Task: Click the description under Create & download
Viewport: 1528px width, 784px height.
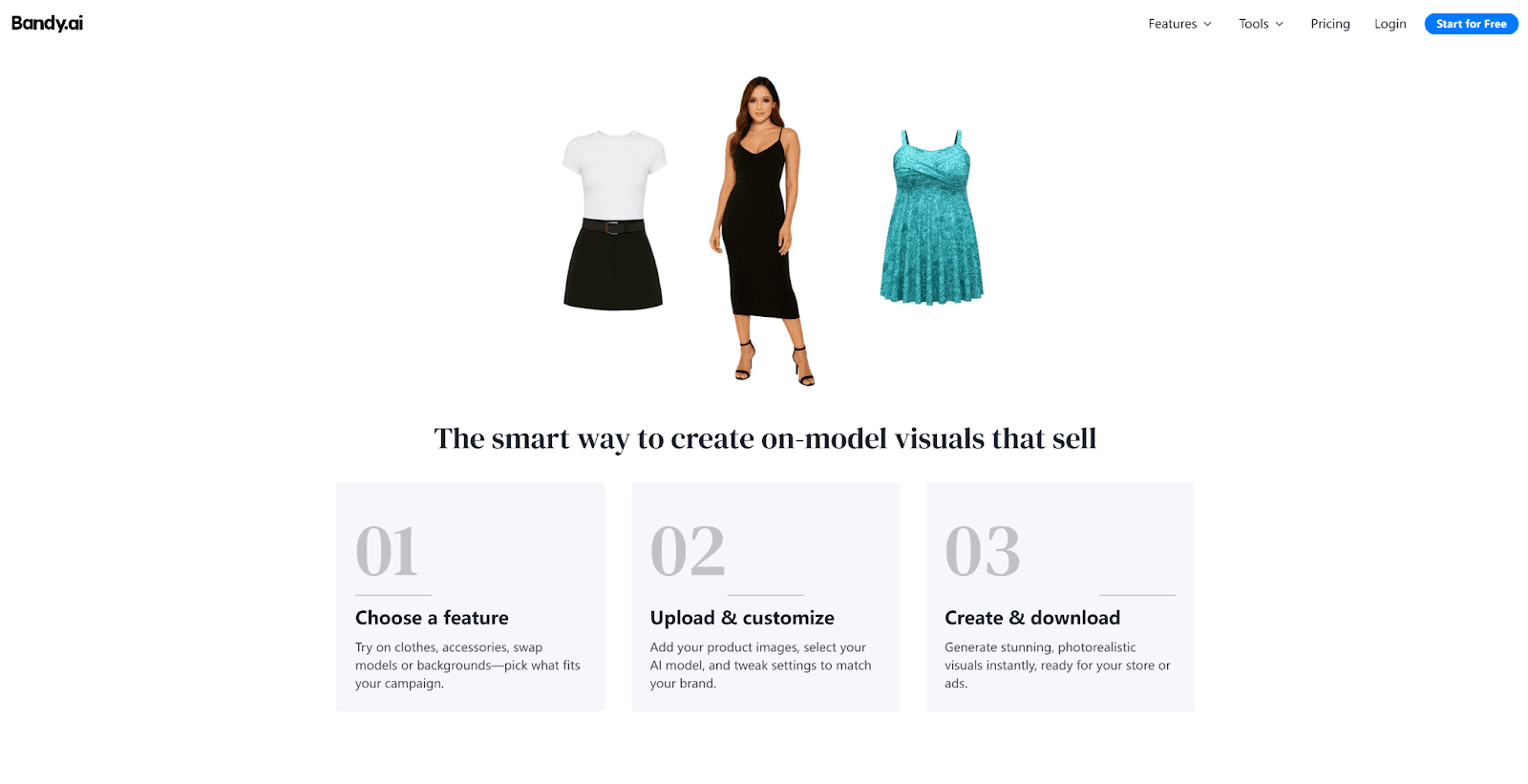Action: (x=1057, y=665)
